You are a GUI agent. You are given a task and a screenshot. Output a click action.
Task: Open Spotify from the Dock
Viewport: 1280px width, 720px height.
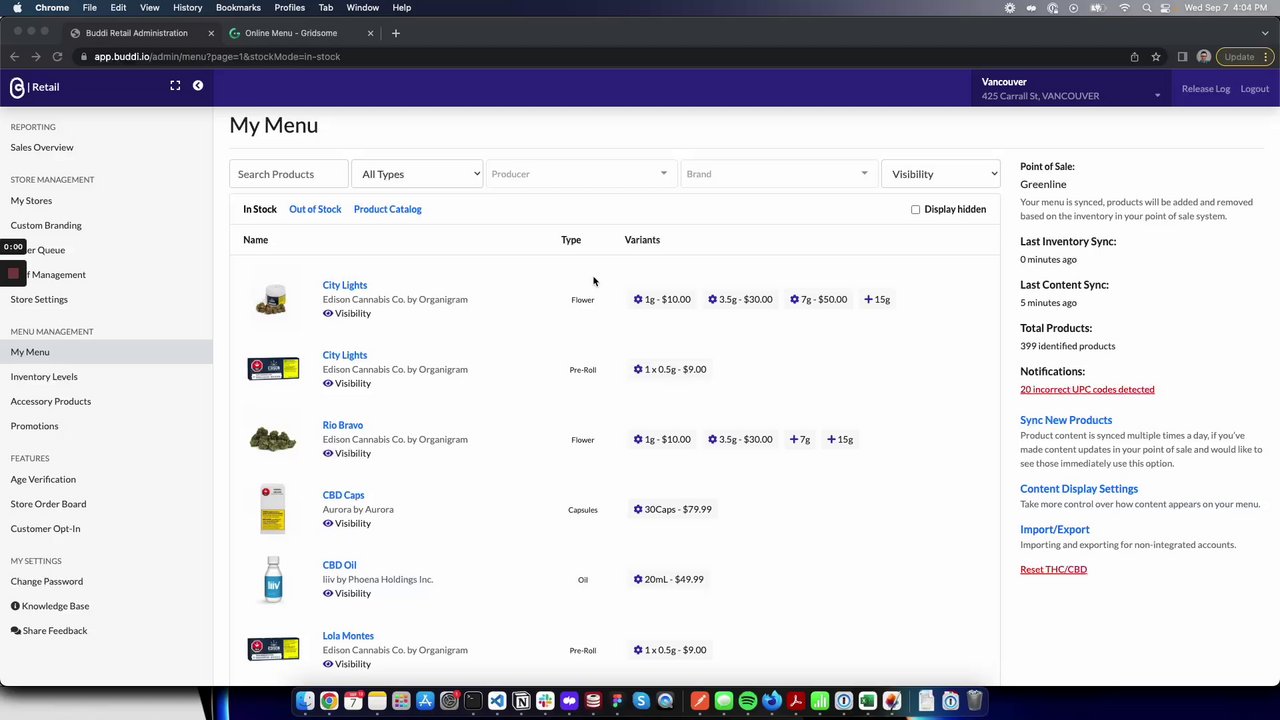click(747, 701)
